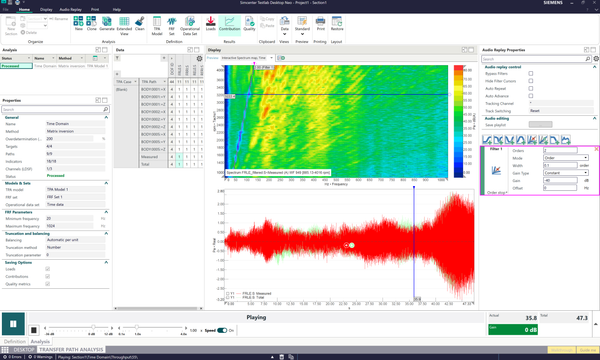Add the eighth filter type icon
600x360 pixels.
click(x=566, y=140)
